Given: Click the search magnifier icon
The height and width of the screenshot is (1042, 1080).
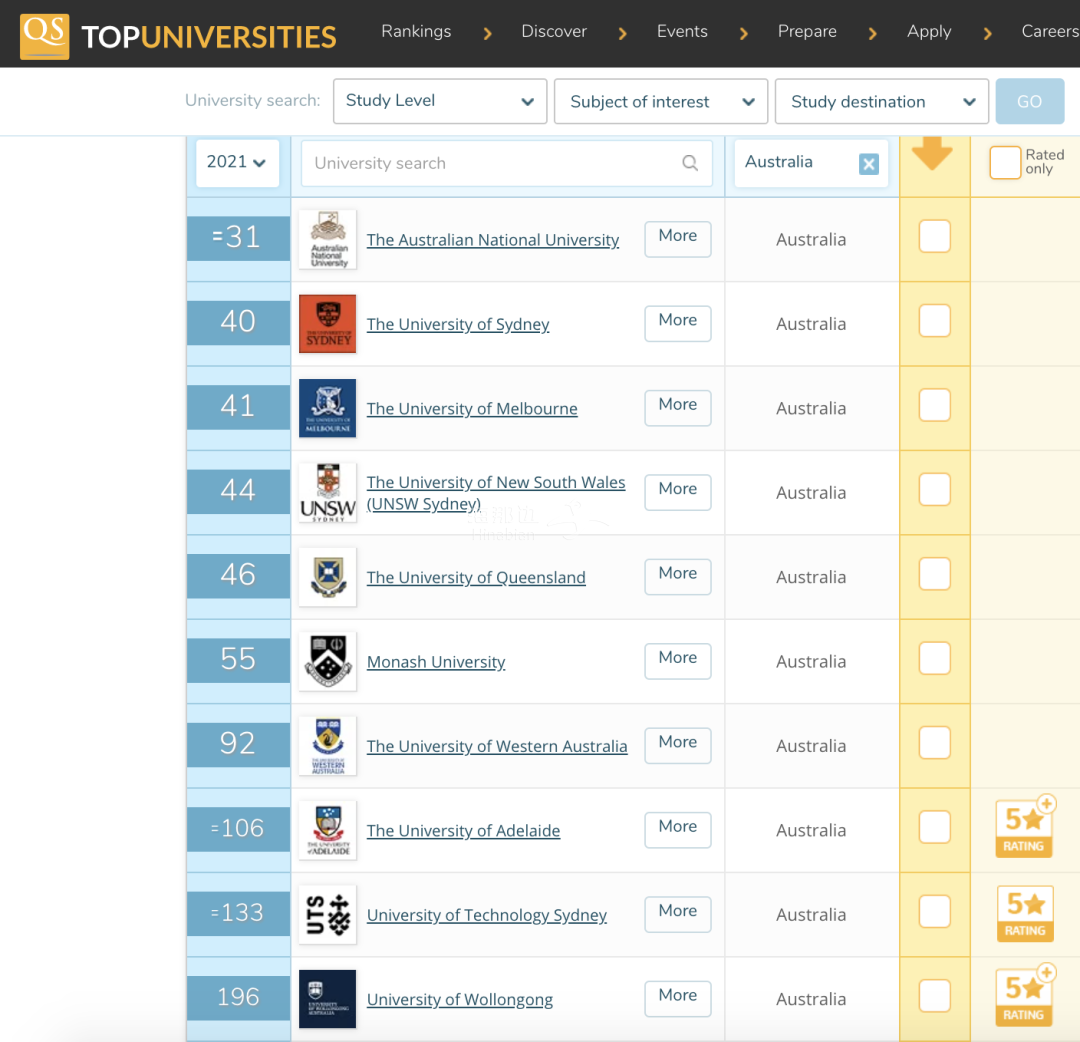Looking at the screenshot, I should tap(689, 163).
